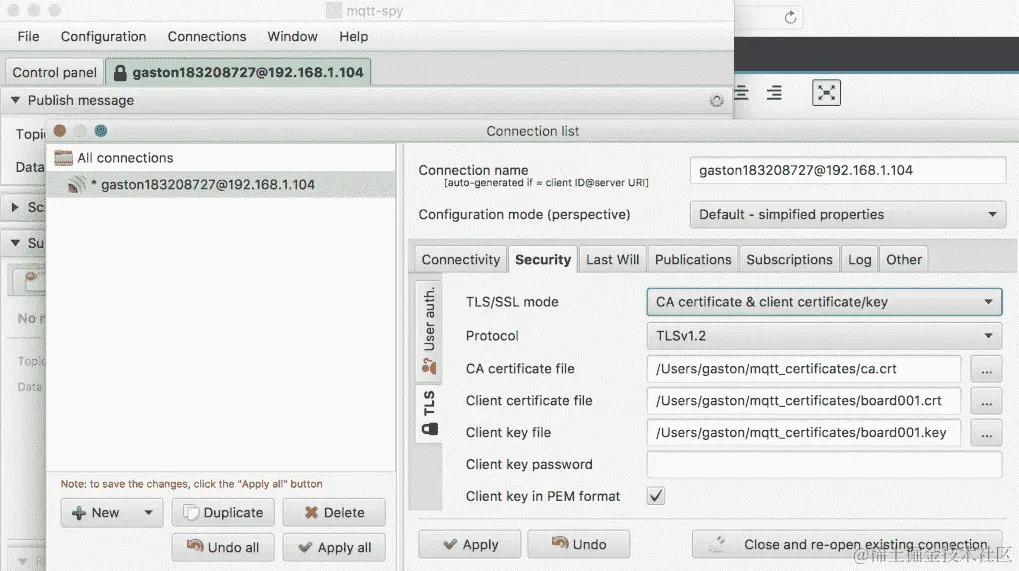Open the File menu

pos(28,36)
